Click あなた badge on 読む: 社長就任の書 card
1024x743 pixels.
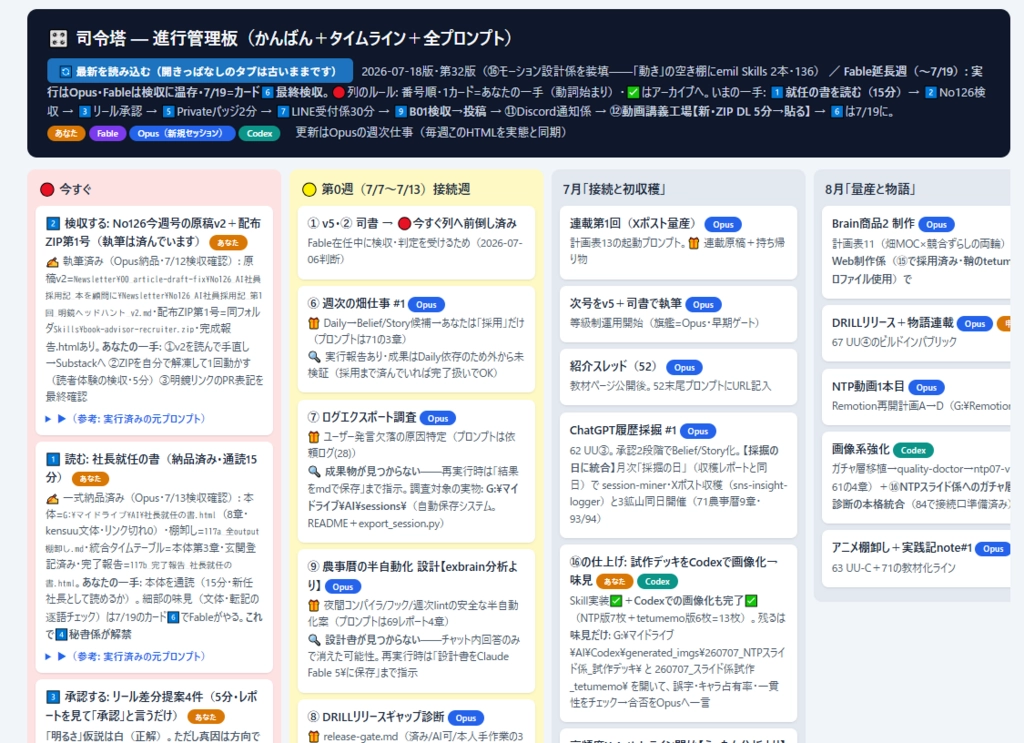90,479
